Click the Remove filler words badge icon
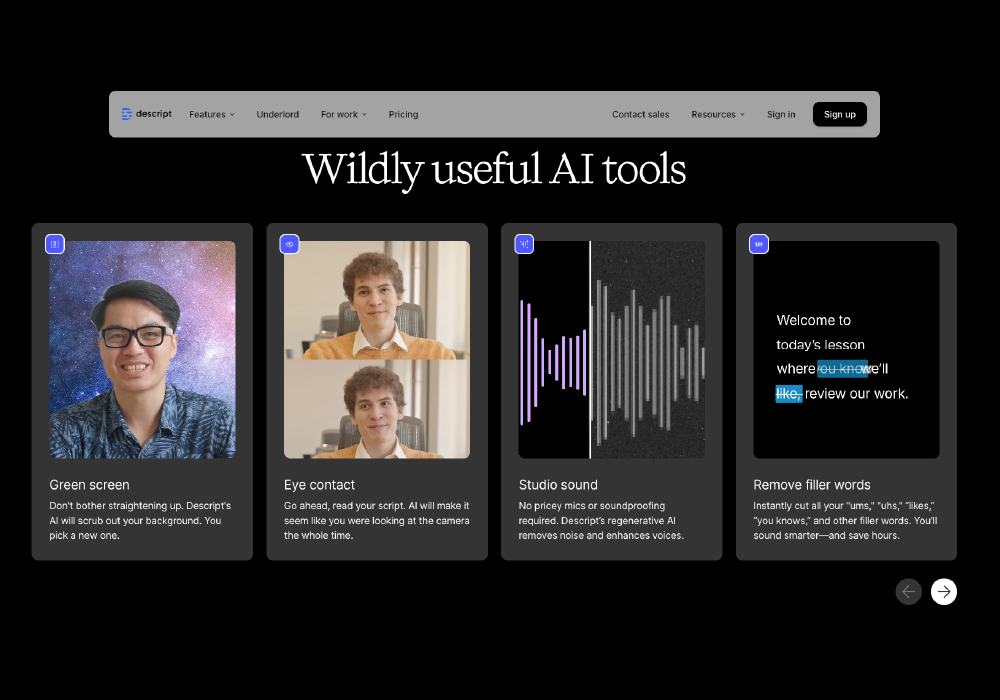 759,244
